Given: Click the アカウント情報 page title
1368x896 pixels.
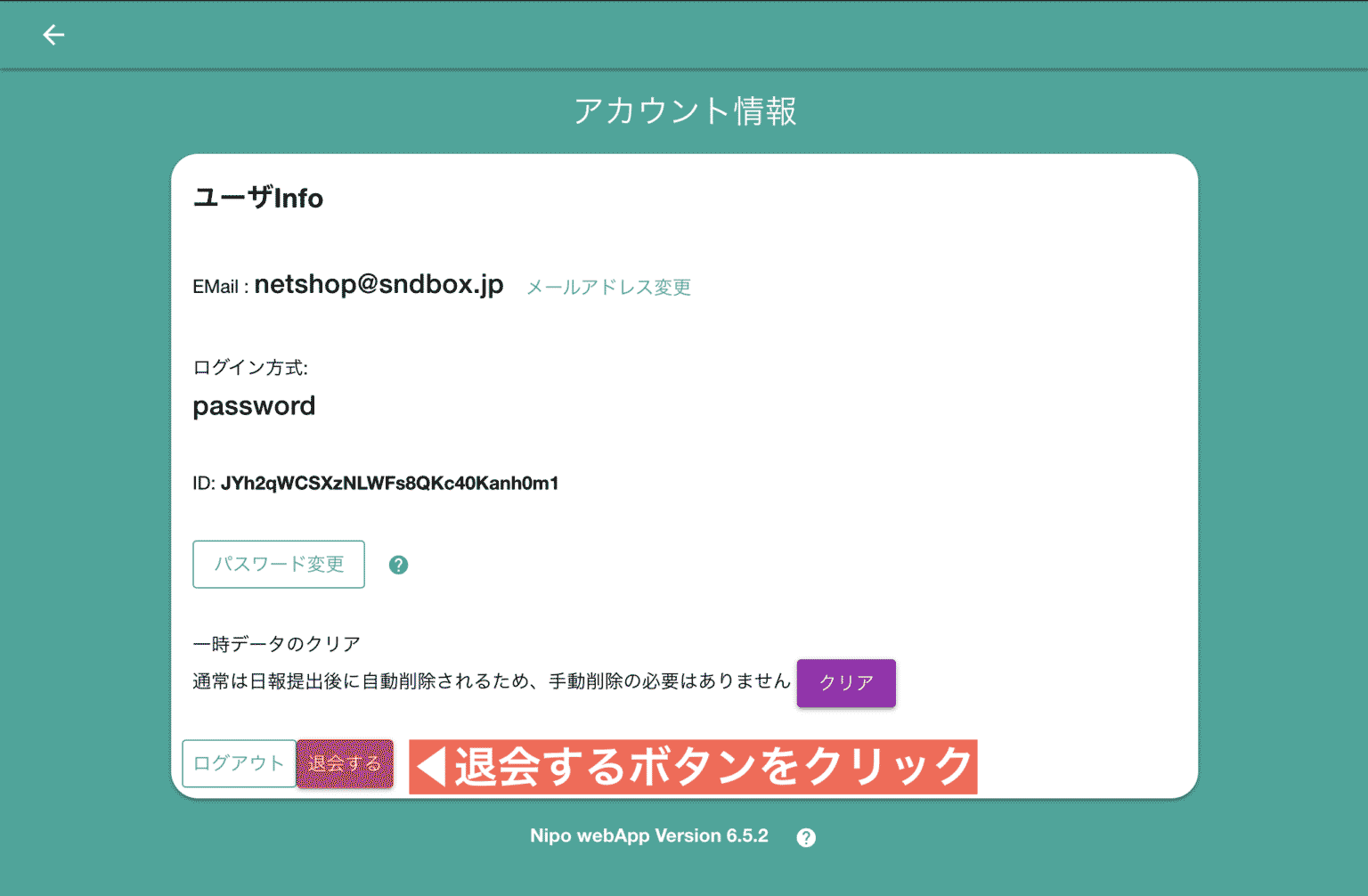Looking at the screenshot, I should (685, 111).
